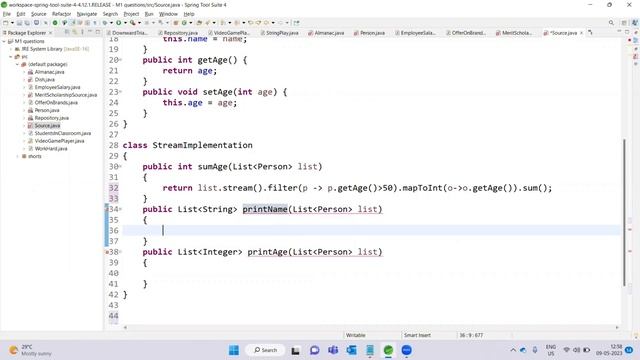Click the Debug bug toolbar icon
This screenshot has height=360, width=640.
(105, 23)
